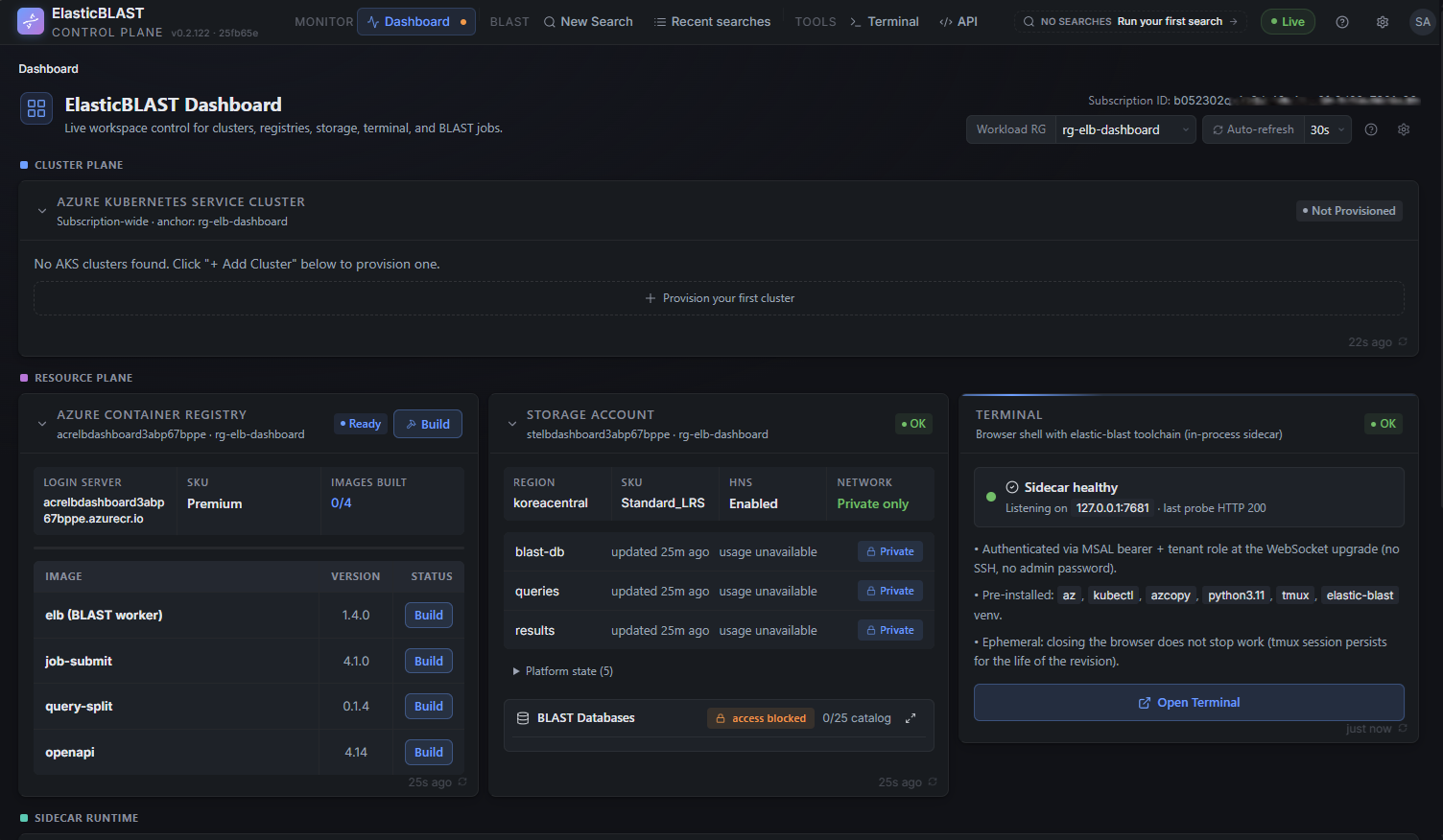Build the openapi image
Screen dimensions: 1443x840
coord(429,753)
